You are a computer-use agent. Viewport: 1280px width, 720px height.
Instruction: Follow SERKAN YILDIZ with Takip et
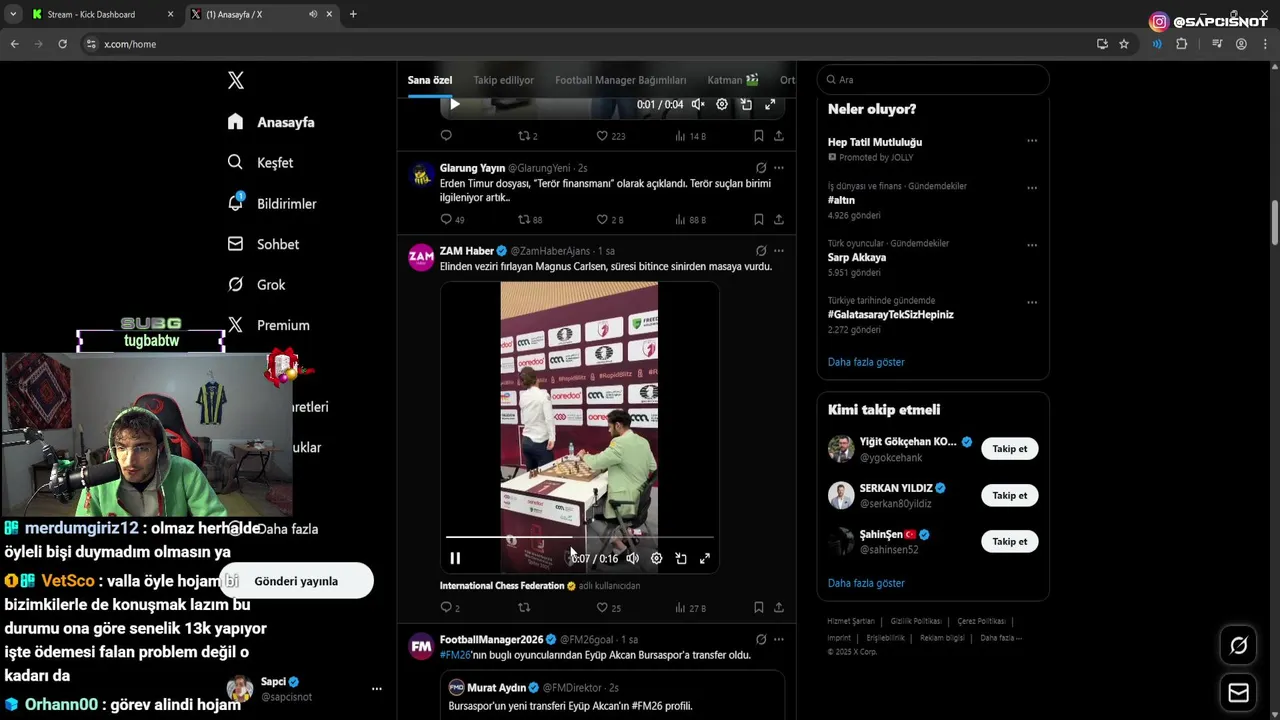point(1009,495)
